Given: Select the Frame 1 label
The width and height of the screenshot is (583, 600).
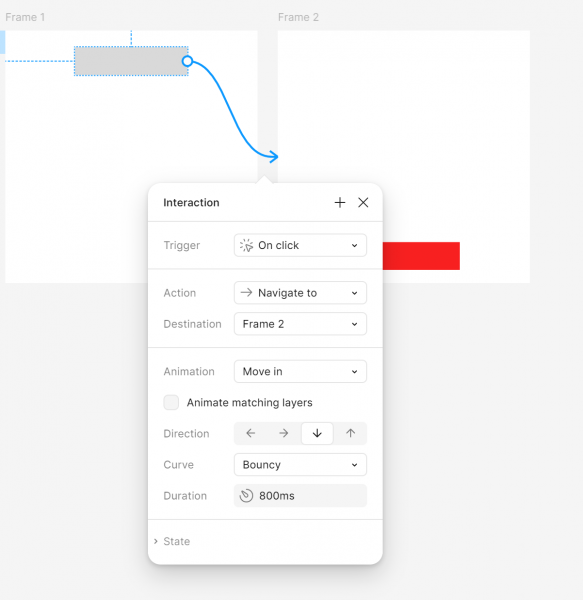Looking at the screenshot, I should pos(25,17).
